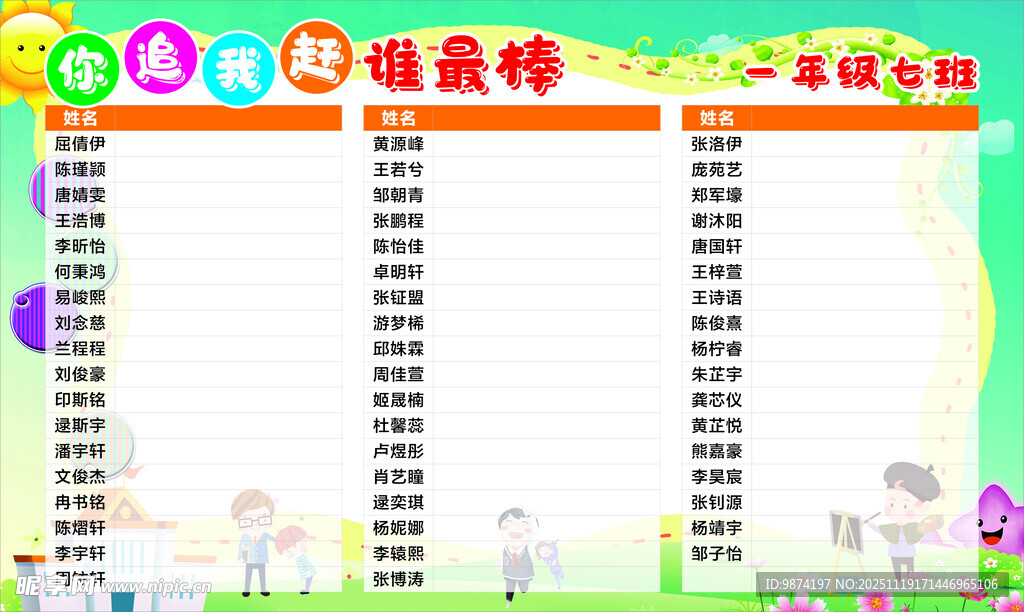Click the name 兰程程
Screen dimensions: 1024x612
click(80, 349)
